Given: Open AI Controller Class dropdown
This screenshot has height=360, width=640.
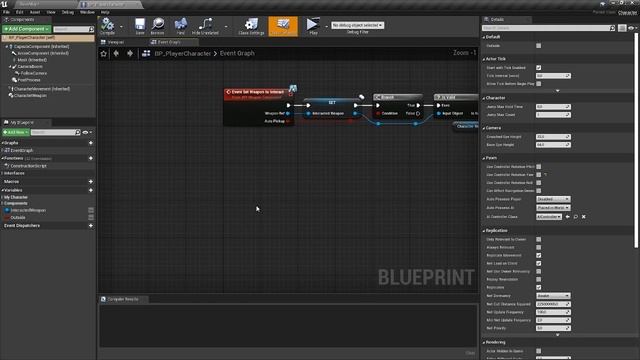Looking at the screenshot, I should tap(549, 217).
